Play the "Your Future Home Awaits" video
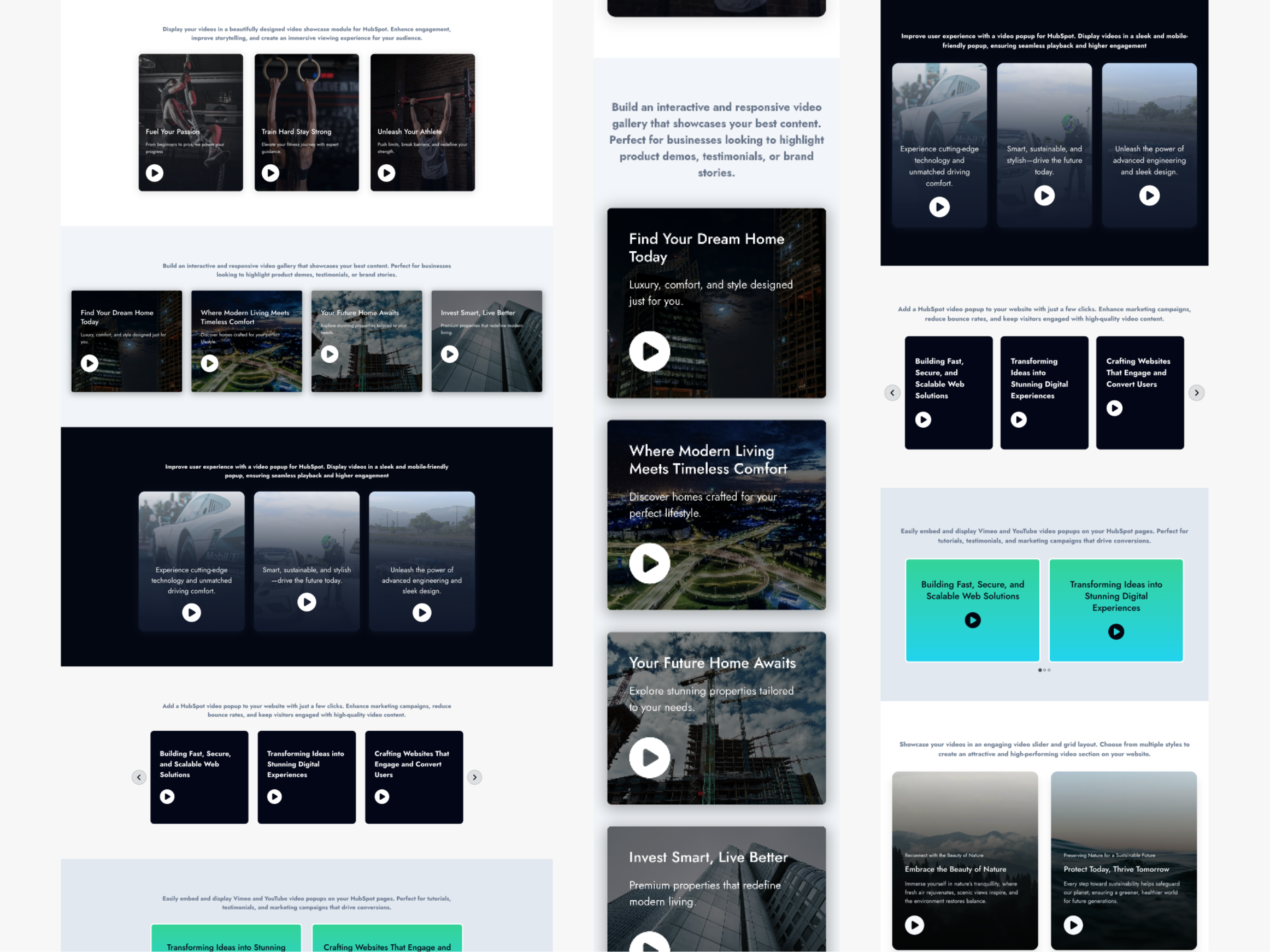Viewport: 1270px width, 952px height. click(649, 757)
